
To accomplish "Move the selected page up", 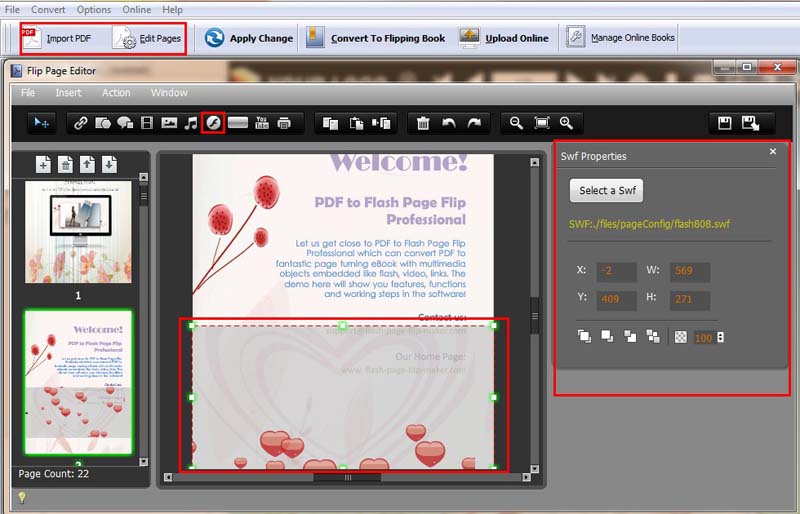I will point(87,164).
